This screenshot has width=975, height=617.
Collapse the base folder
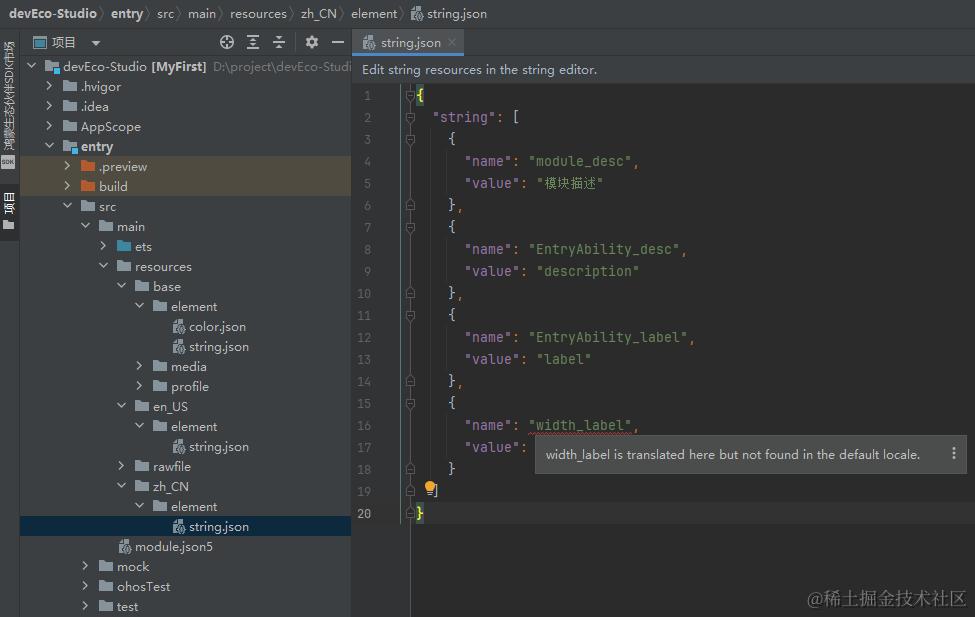pos(122,285)
